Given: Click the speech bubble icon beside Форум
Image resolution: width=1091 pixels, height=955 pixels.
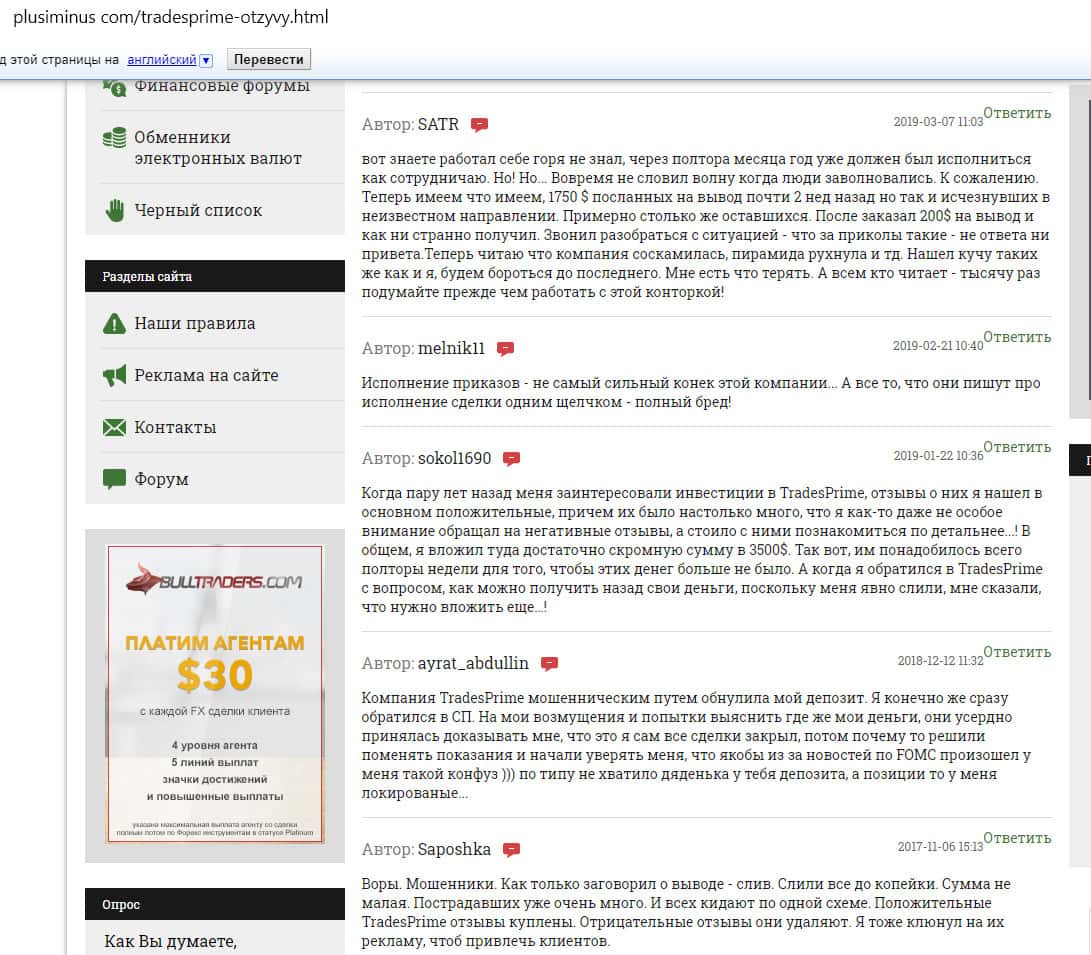Looking at the screenshot, I should (x=114, y=479).
